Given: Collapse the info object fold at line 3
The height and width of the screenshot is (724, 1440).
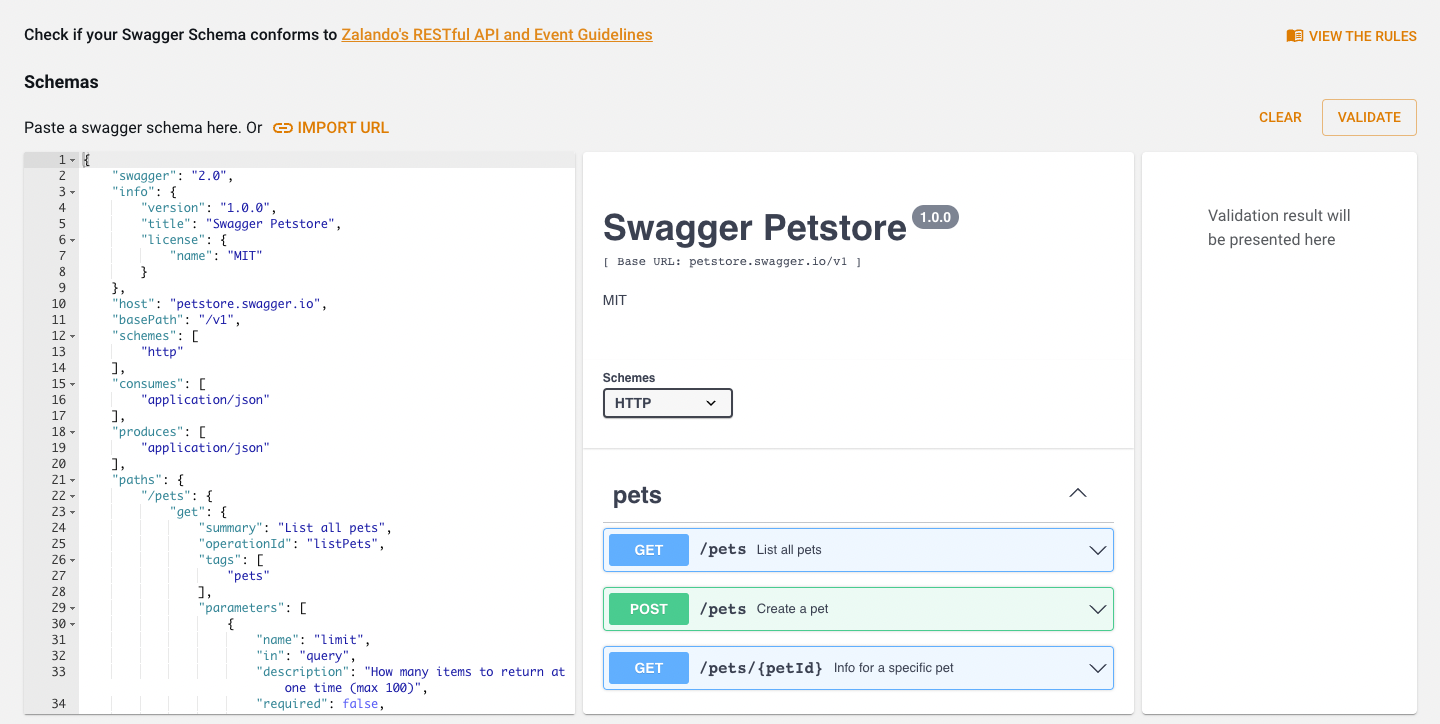Looking at the screenshot, I should (70, 191).
